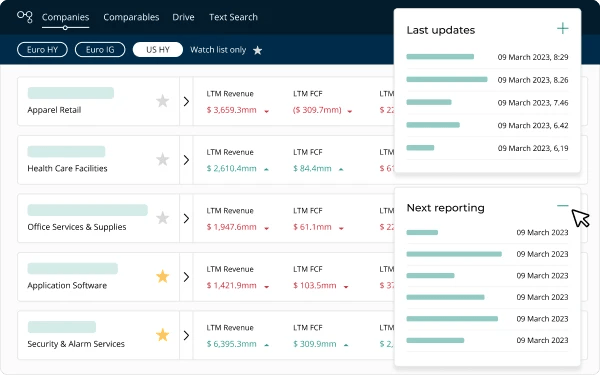Click LTM FCF value $ 103.5mm
Screen dimensions: 600x375
coord(315,285)
